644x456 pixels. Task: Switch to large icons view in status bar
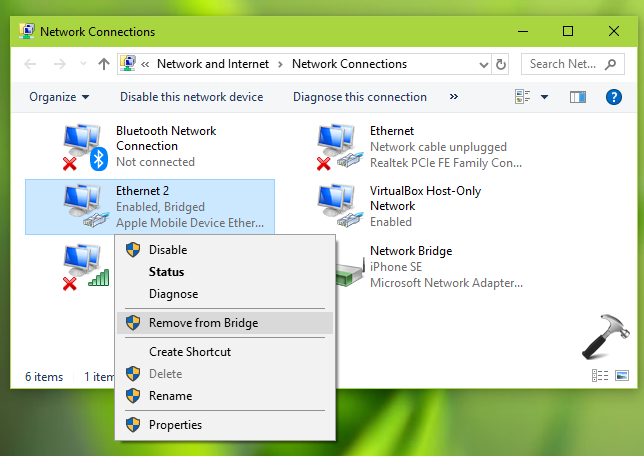tap(621, 376)
